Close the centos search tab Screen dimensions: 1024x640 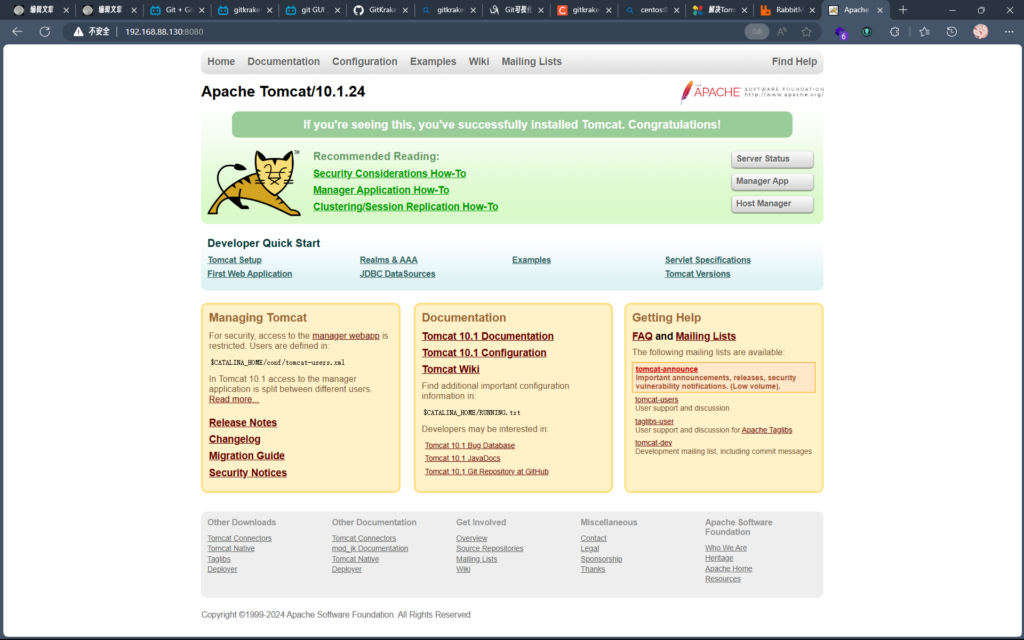pos(677,10)
